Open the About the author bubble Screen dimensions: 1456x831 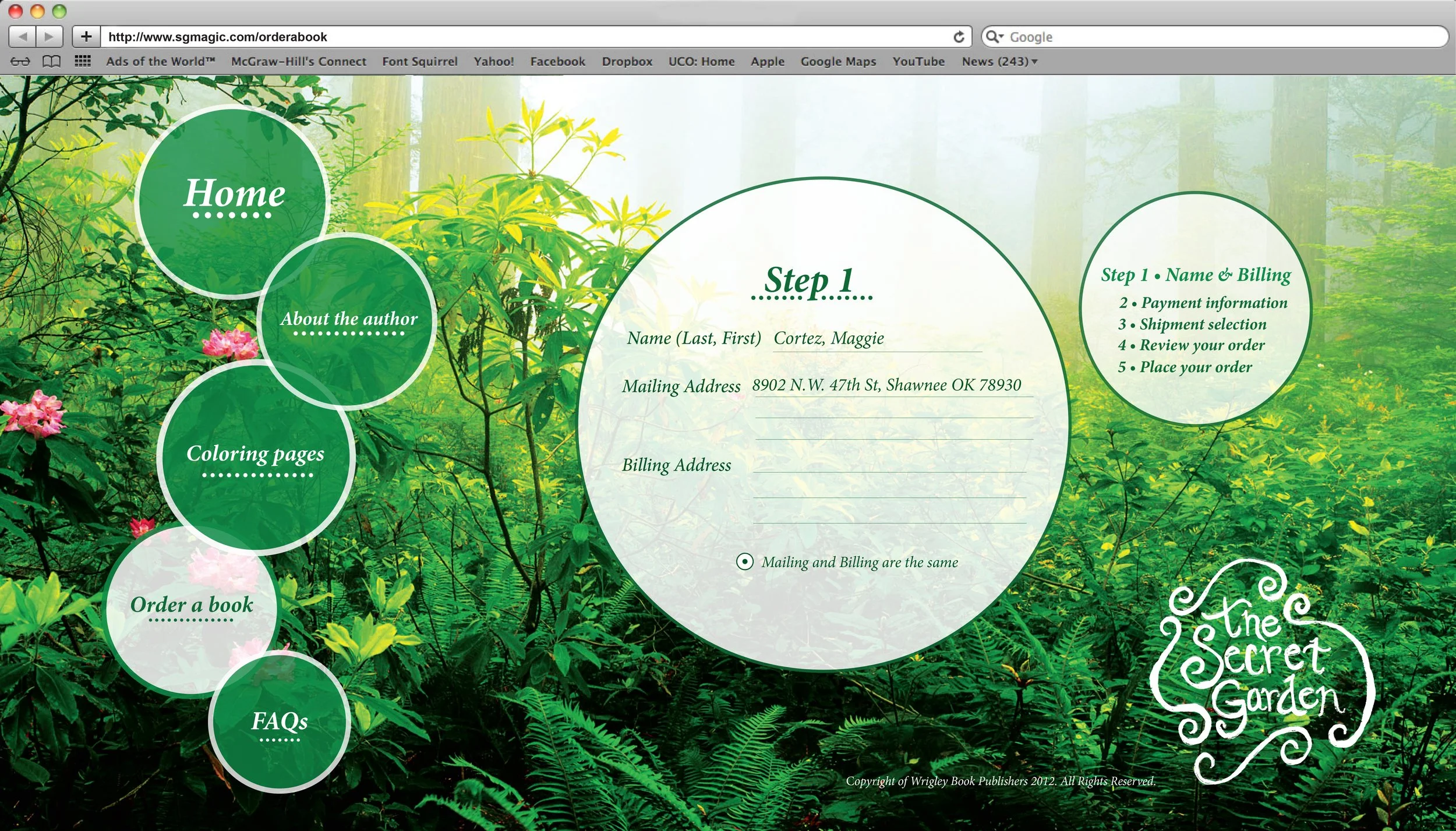click(x=349, y=319)
